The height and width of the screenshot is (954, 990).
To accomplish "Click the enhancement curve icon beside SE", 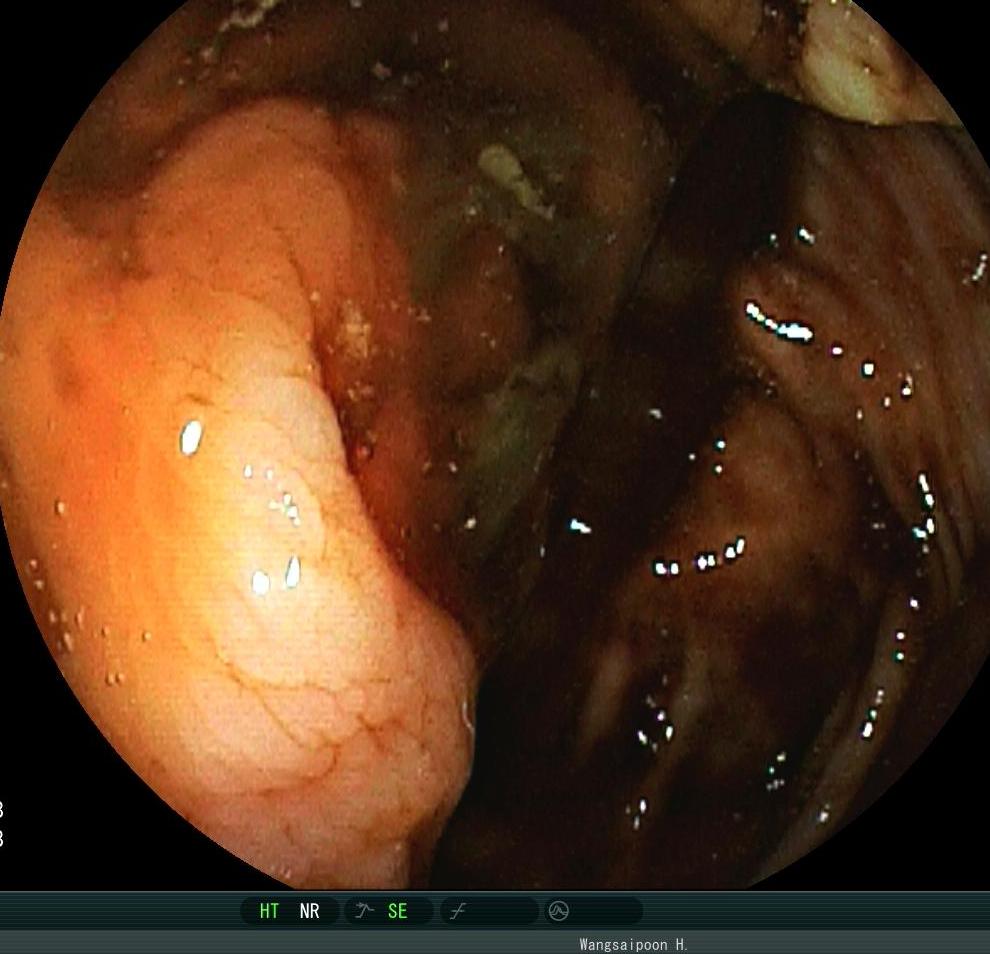I will coord(364,910).
